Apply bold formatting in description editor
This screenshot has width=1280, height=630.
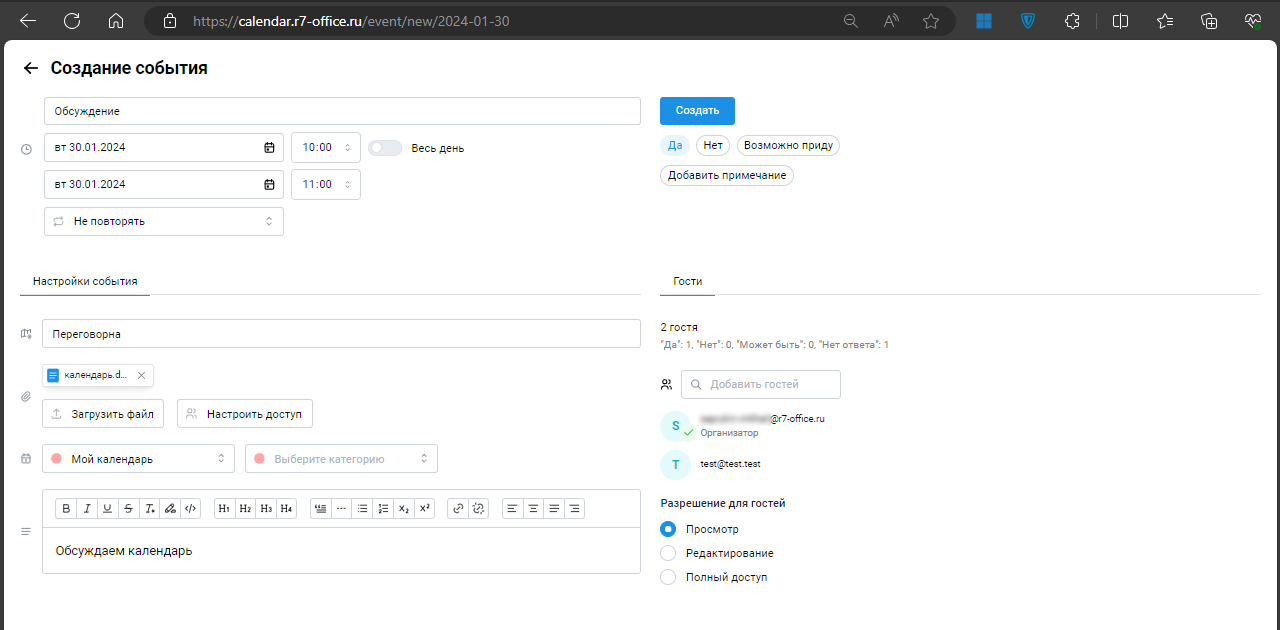point(66,509)
